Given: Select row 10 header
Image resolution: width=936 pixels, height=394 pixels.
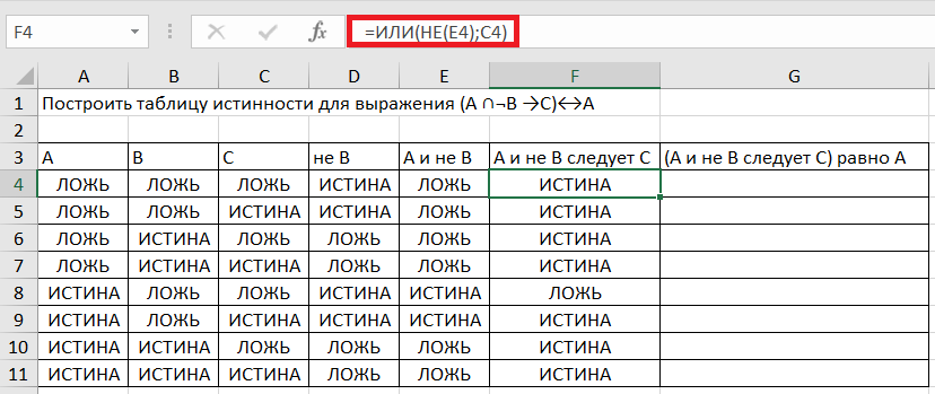Looking at the screenshot, I should click(19, 347).
